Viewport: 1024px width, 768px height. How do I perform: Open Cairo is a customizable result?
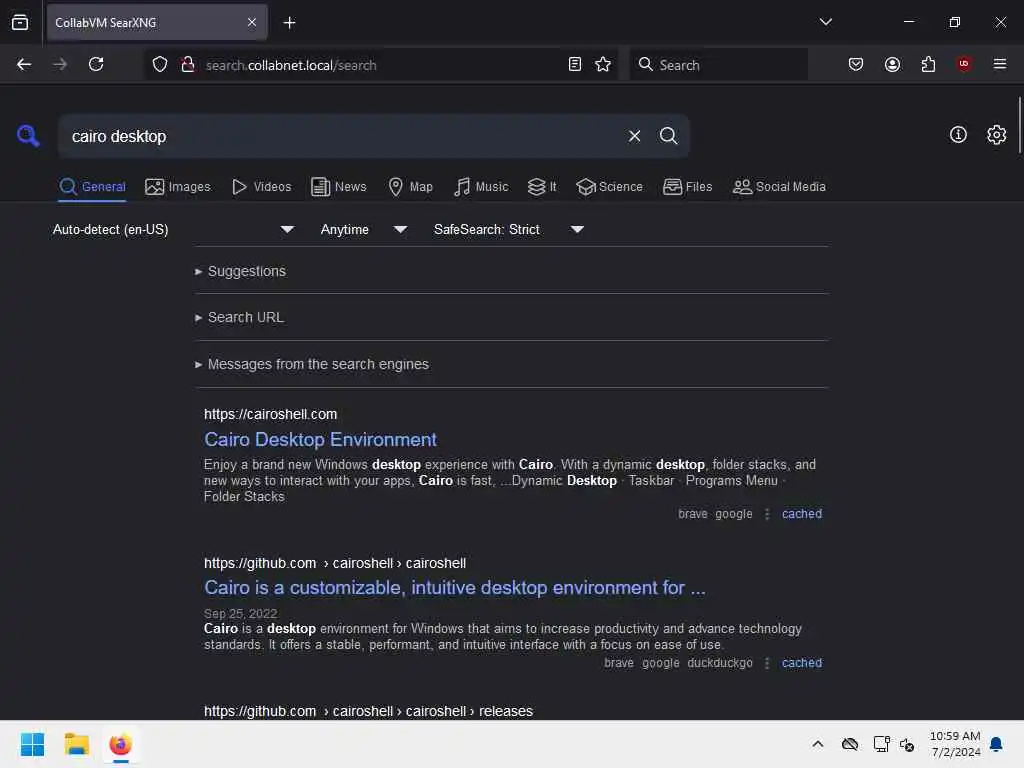pyautogui.click(x=455, y=588)
